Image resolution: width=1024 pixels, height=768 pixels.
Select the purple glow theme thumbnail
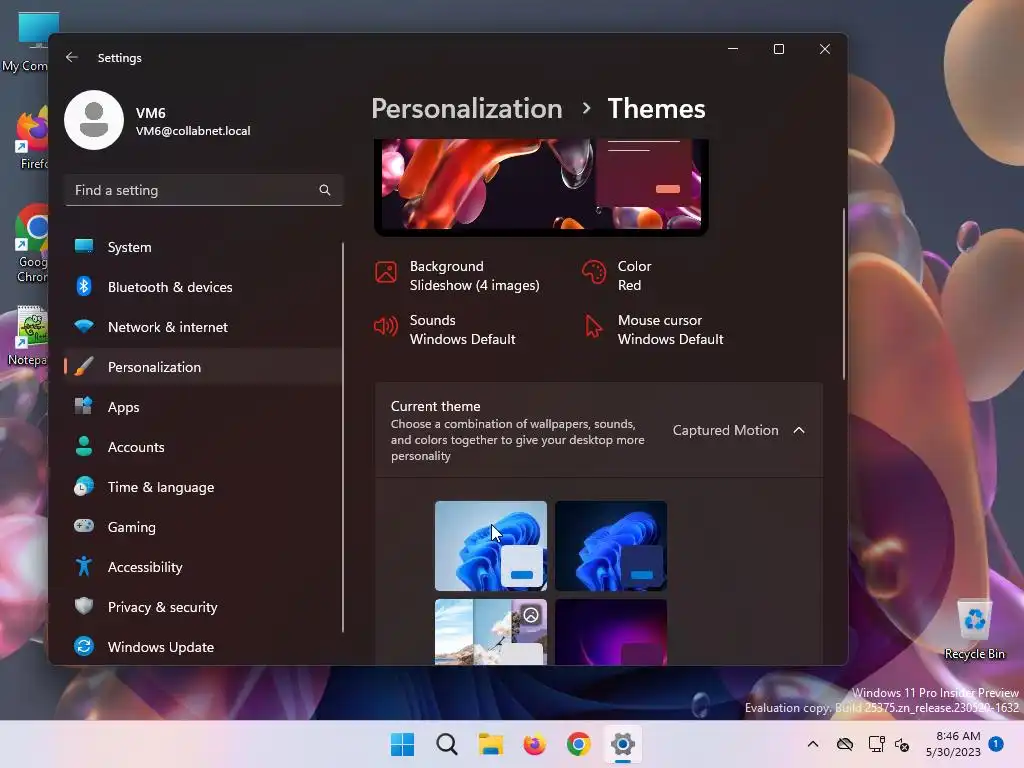611,632
